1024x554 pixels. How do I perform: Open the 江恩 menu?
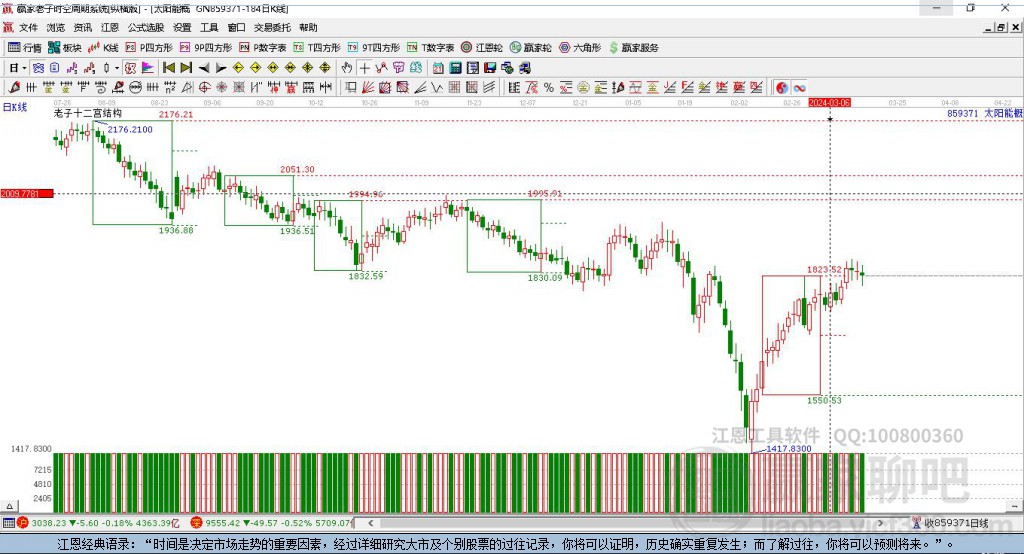(110, 27)
